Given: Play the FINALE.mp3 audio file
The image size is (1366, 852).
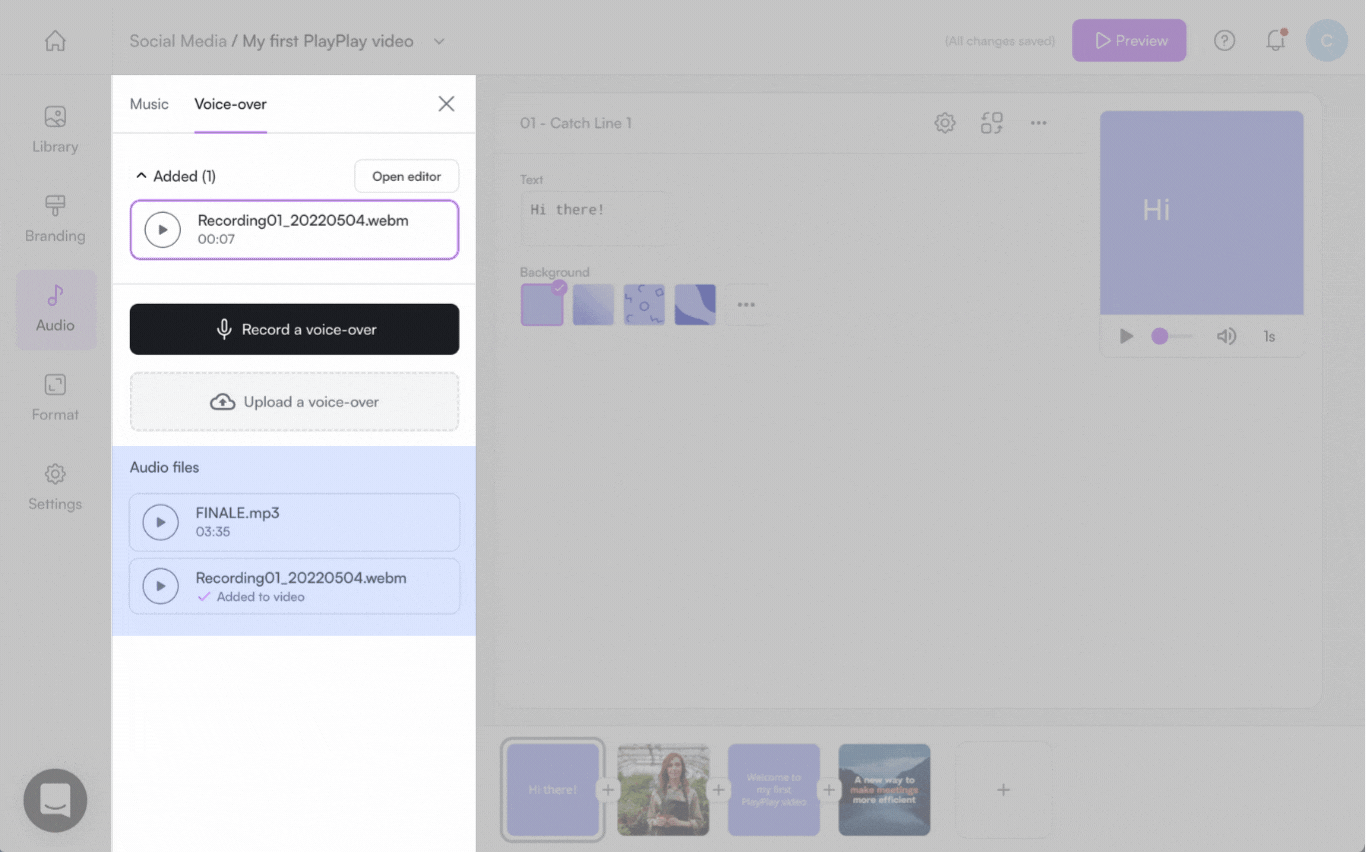Looking at the screenshot, I should 161,522.
